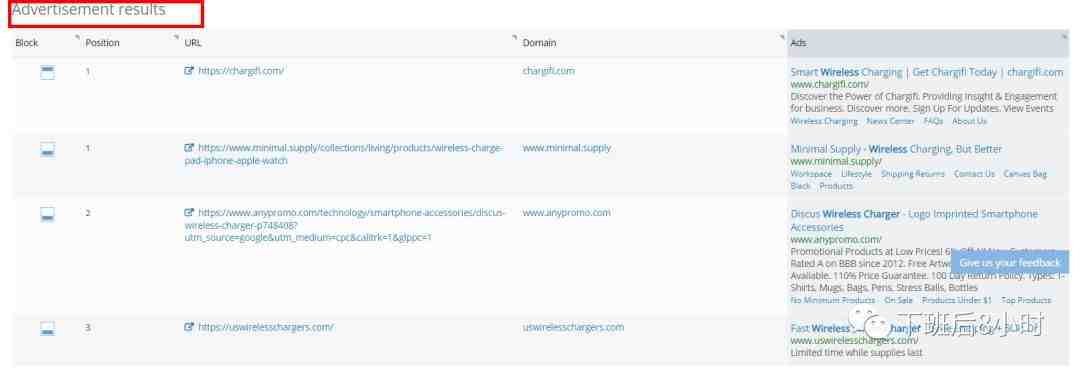Click position value 1 in the minimal.supply row

click(x=88, y=147)
